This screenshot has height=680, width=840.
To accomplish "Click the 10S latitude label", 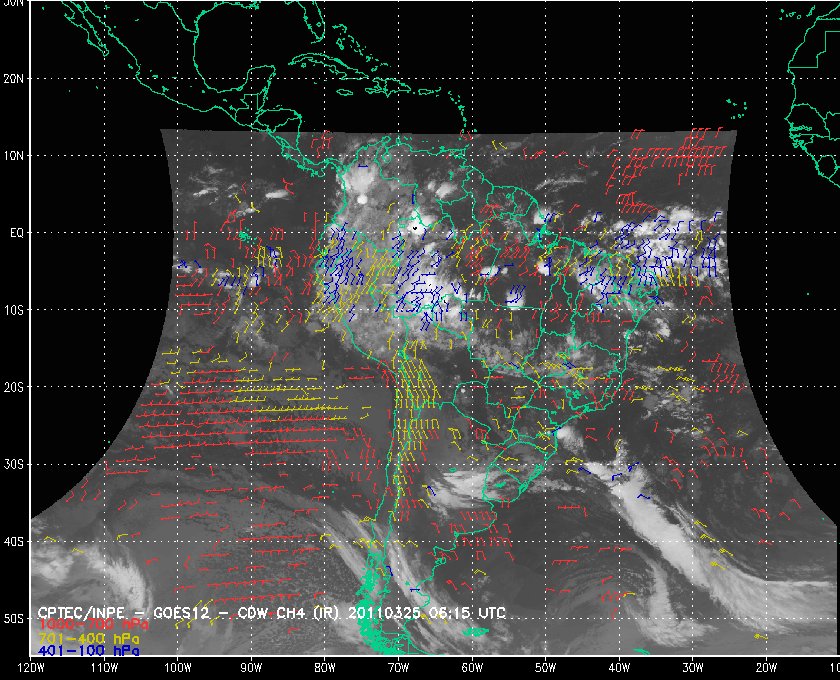I will [13, 310].
